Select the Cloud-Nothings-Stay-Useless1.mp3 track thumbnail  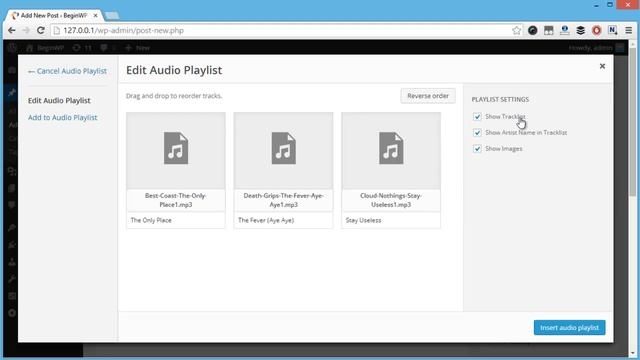[391, 151]
